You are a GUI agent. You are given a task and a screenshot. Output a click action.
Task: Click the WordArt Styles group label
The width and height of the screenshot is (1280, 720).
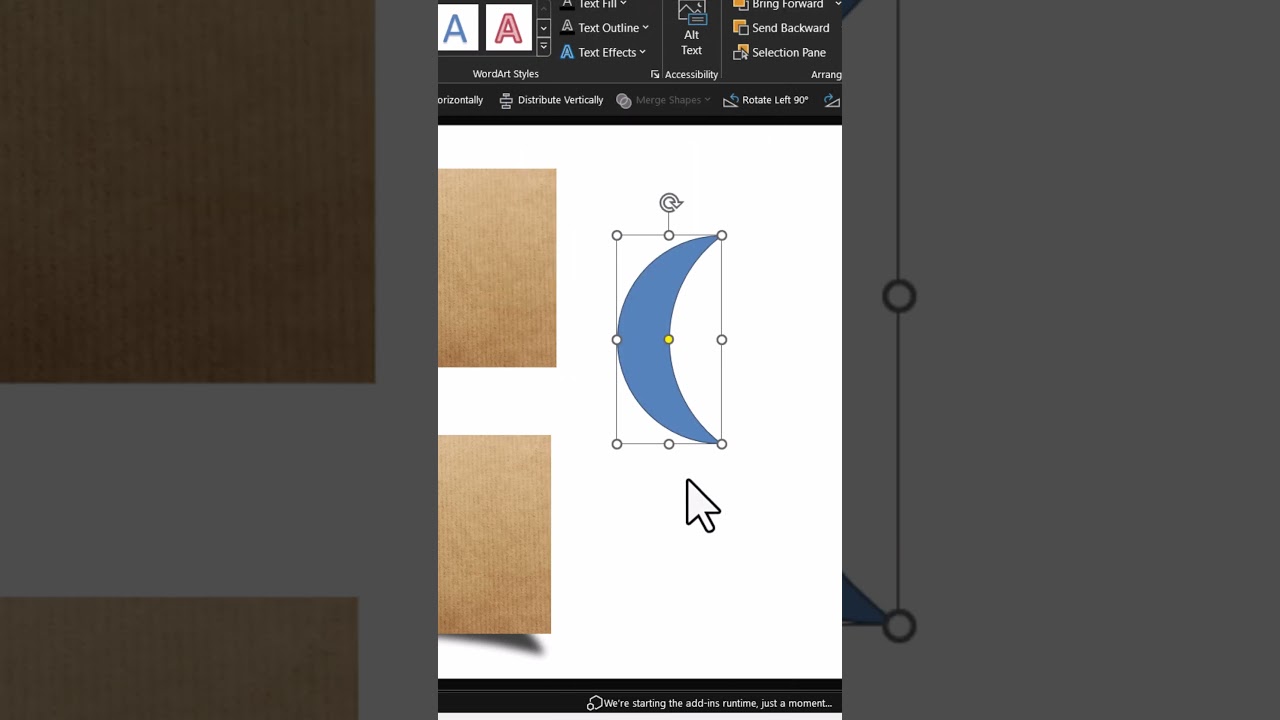click(505, 74)
